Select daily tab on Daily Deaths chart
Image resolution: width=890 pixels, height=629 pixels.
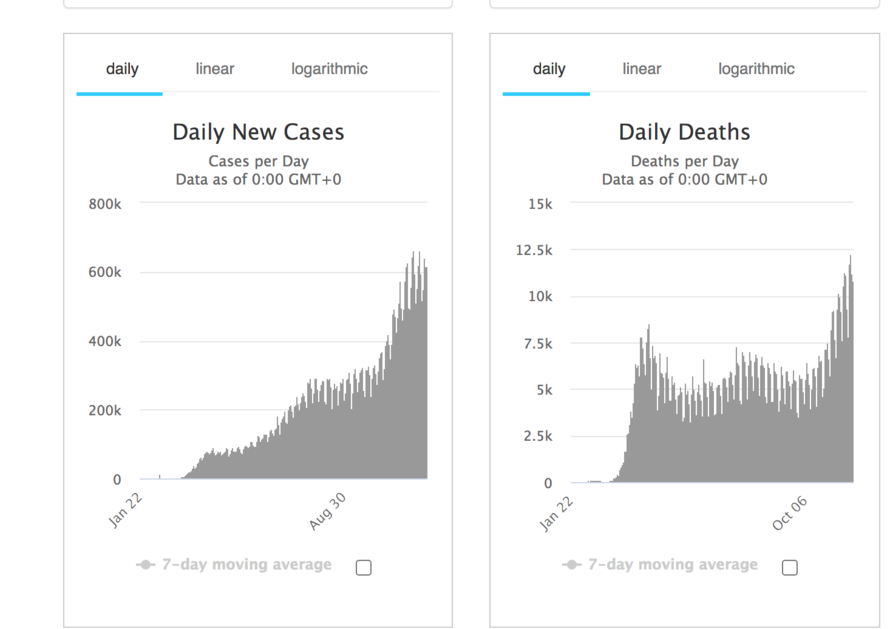point(549,69)
